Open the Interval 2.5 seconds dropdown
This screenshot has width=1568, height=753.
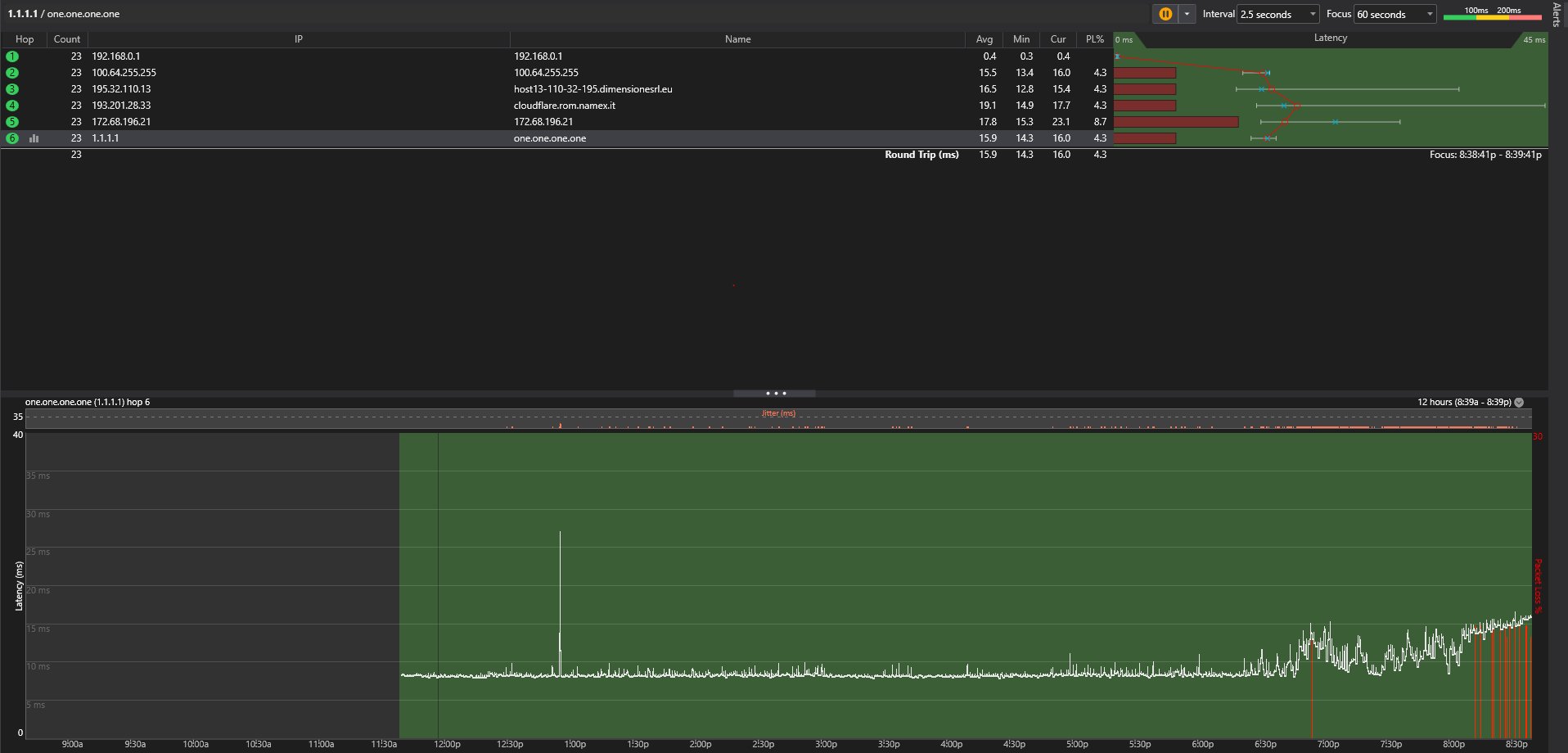pyautogui.click(x=1277, y=14)
